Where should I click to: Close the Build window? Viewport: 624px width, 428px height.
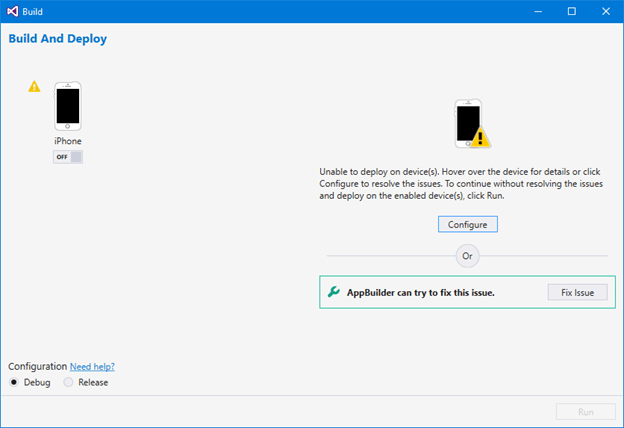pos(606,12)
